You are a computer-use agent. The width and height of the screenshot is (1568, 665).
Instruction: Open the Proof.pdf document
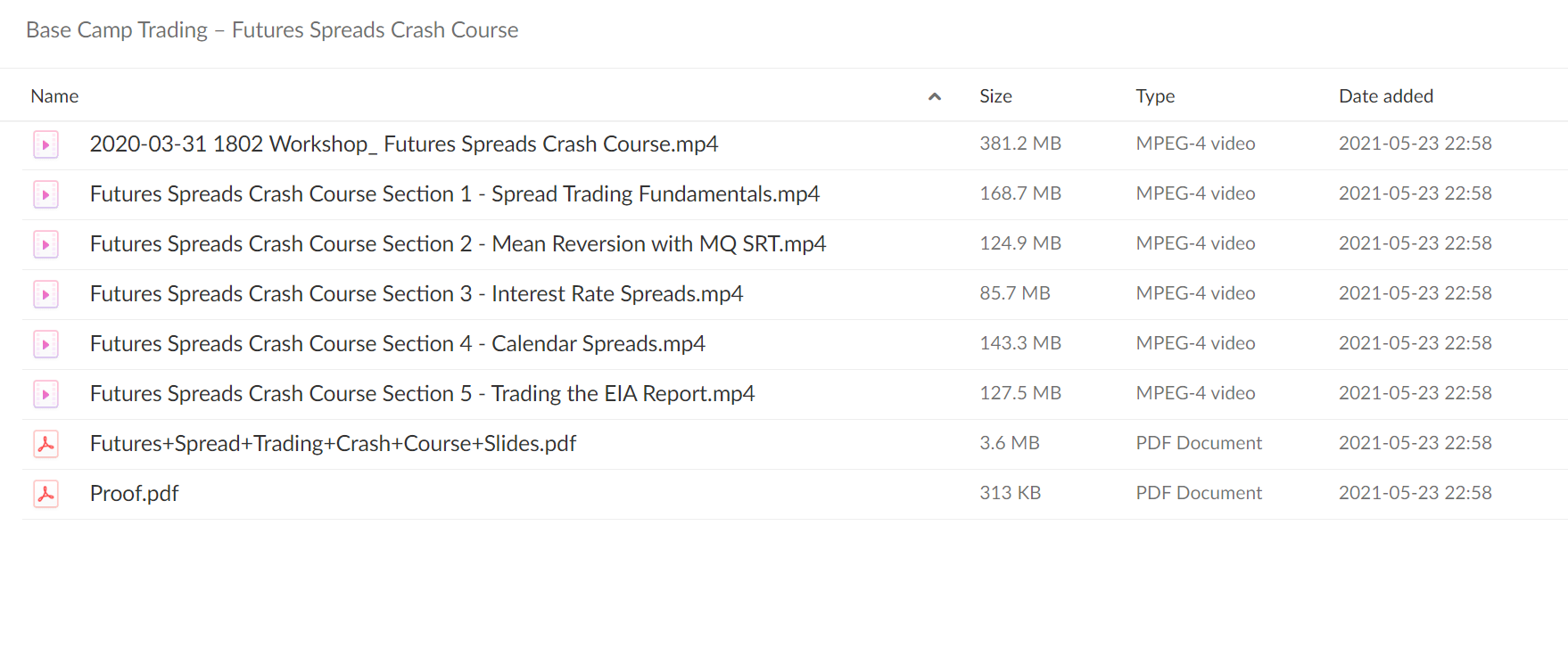(x=134, y=494)
